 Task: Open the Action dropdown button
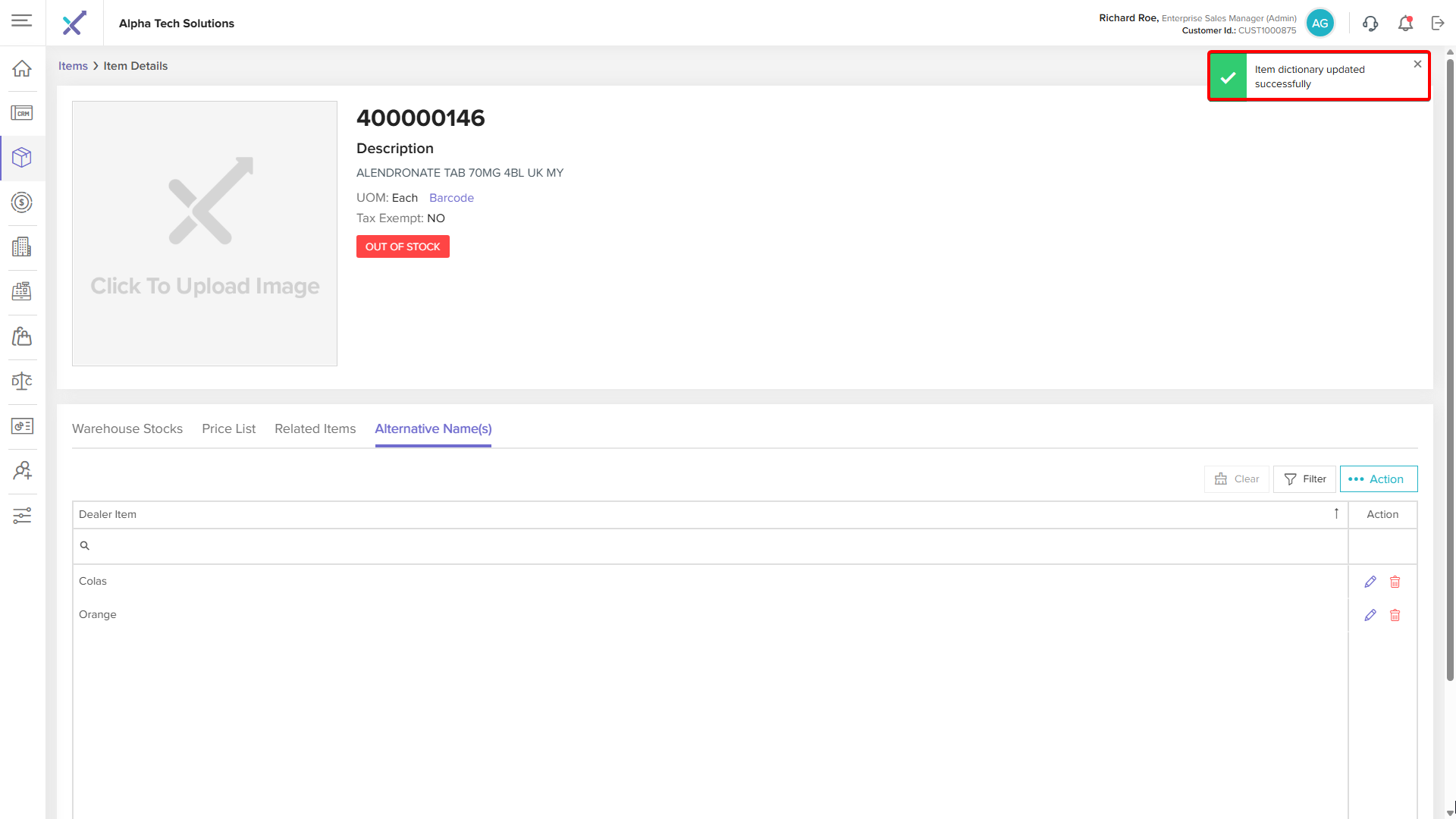coord(1378,479)
